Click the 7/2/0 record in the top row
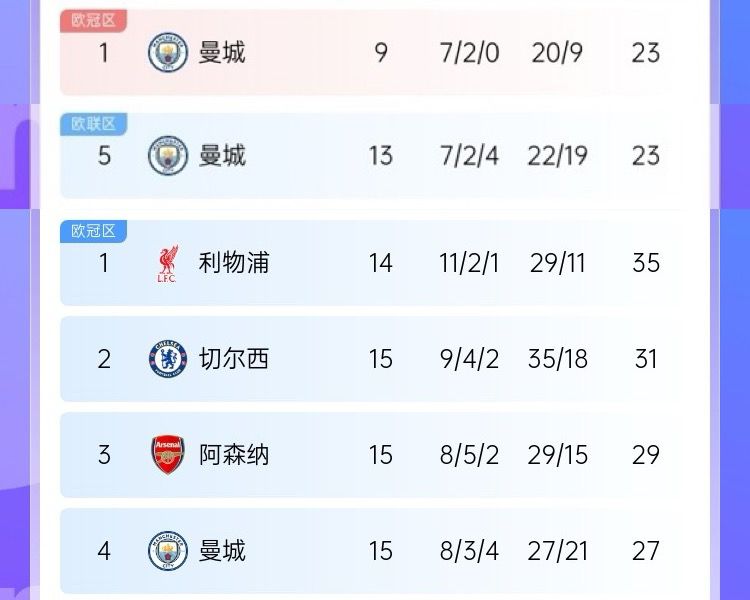This screenshot has height=600, width=750. (x=469, y=52)
